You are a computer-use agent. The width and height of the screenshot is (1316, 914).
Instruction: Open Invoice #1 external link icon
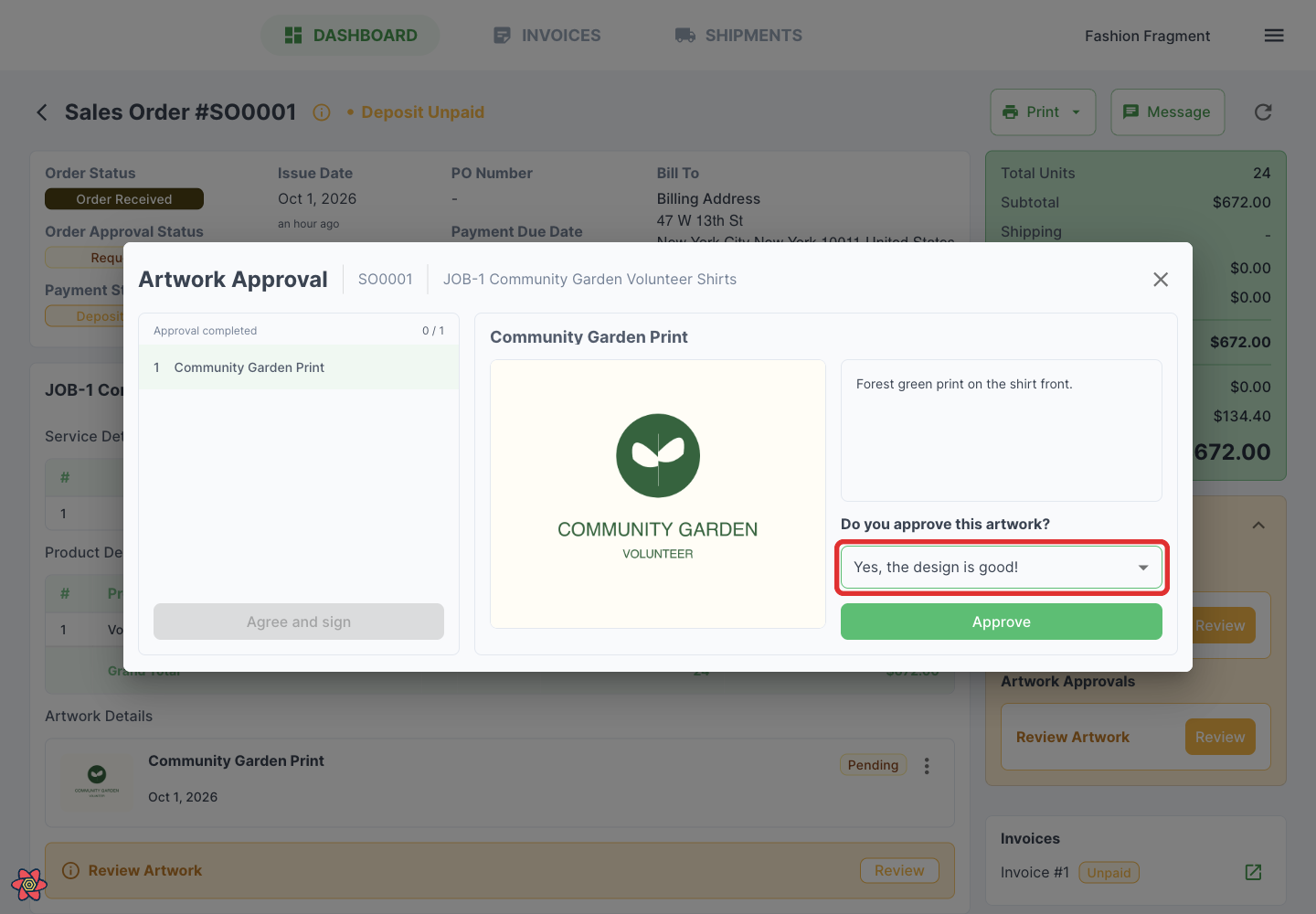coord(1253,872)
